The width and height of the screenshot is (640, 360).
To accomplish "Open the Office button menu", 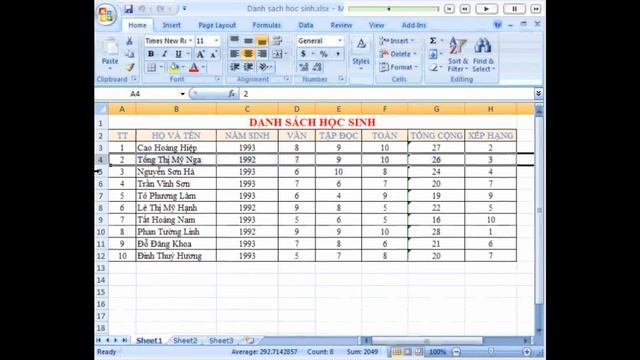I will click(x=106, y=14).
